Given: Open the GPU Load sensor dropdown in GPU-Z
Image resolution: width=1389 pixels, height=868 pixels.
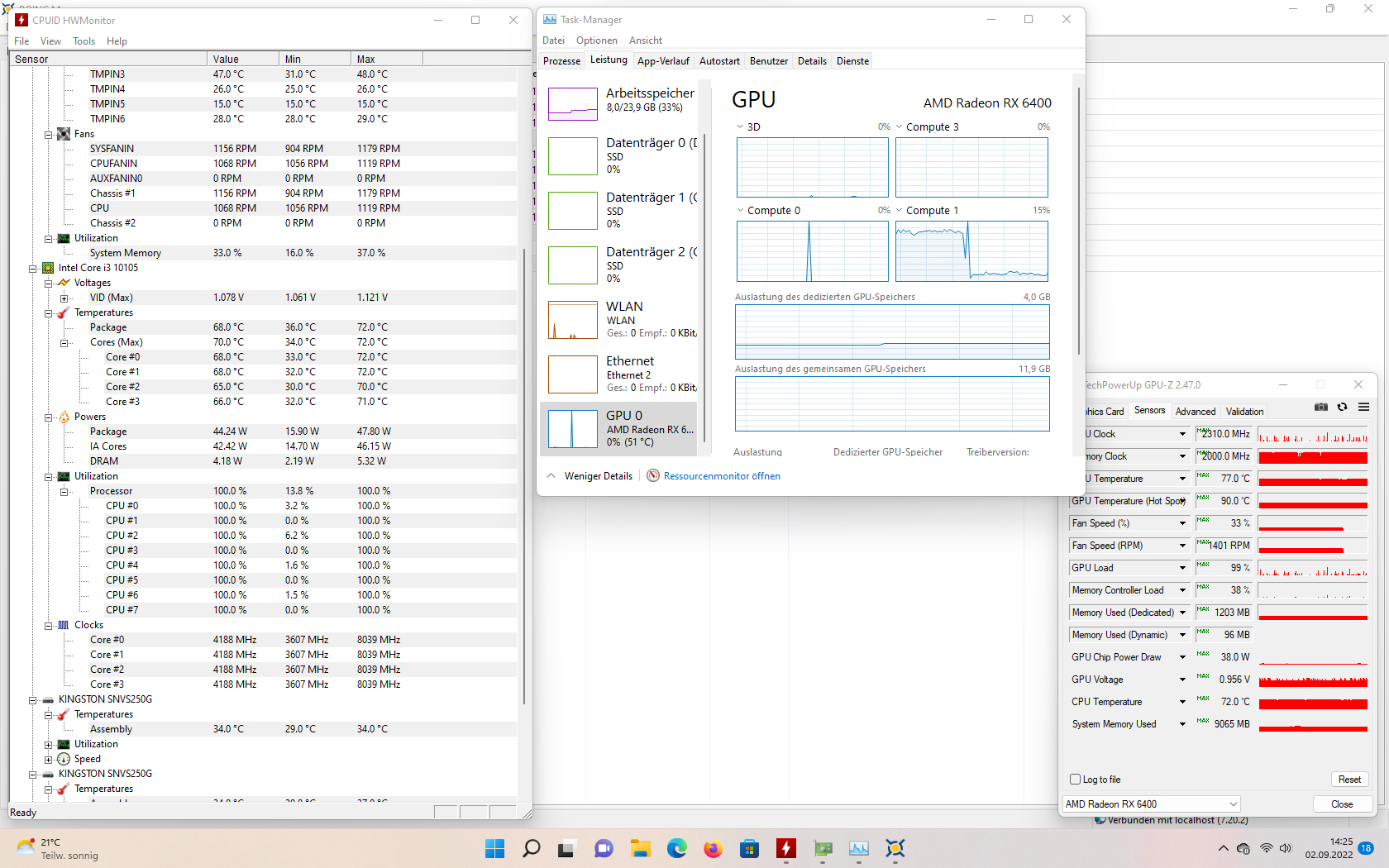Looking at the screenshot, I should point(1182,568).
